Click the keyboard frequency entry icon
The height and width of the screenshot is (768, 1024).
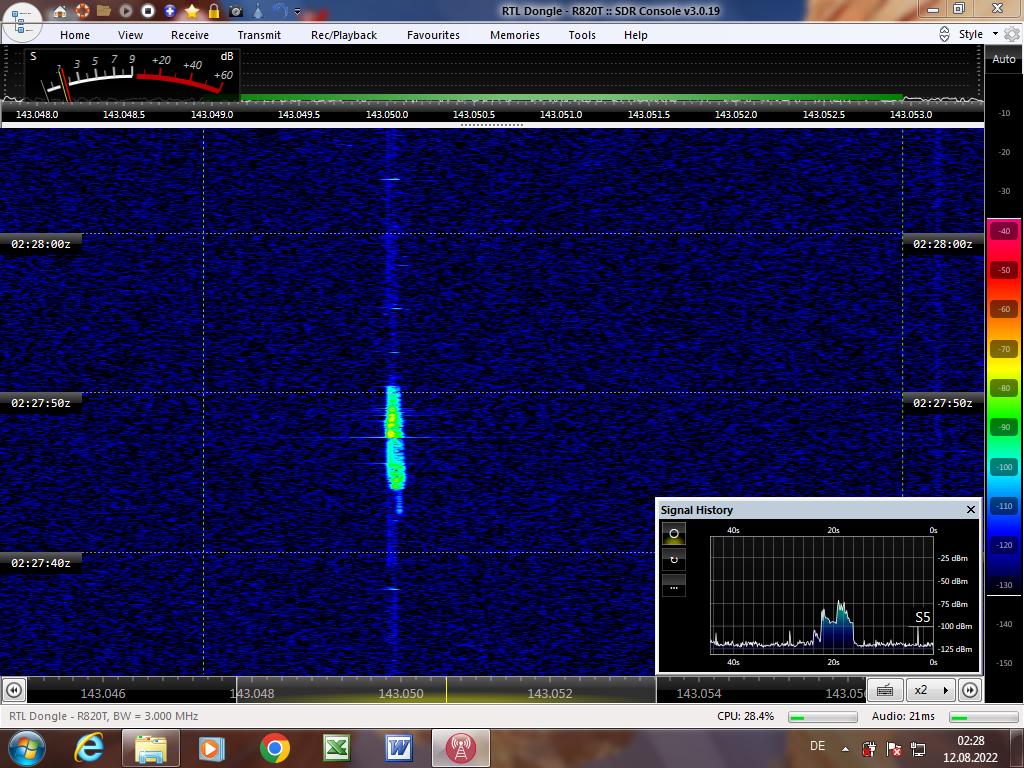pyautogui.click(x=885, y=690)
